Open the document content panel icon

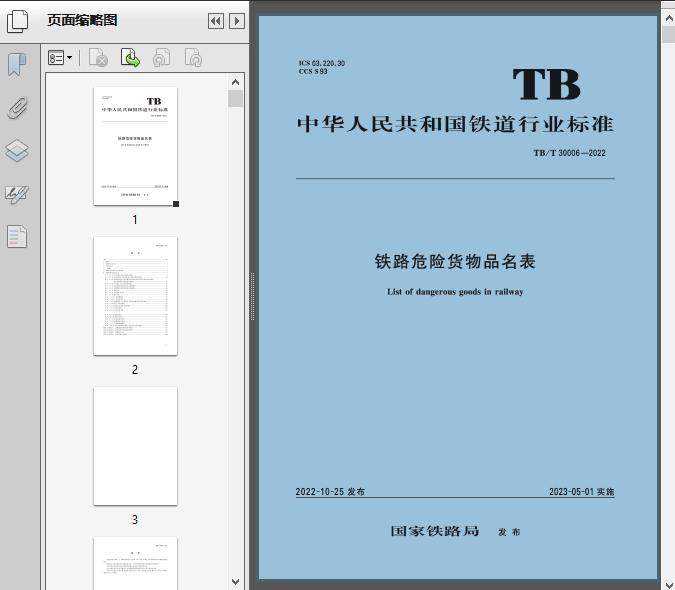click(17, 237)
